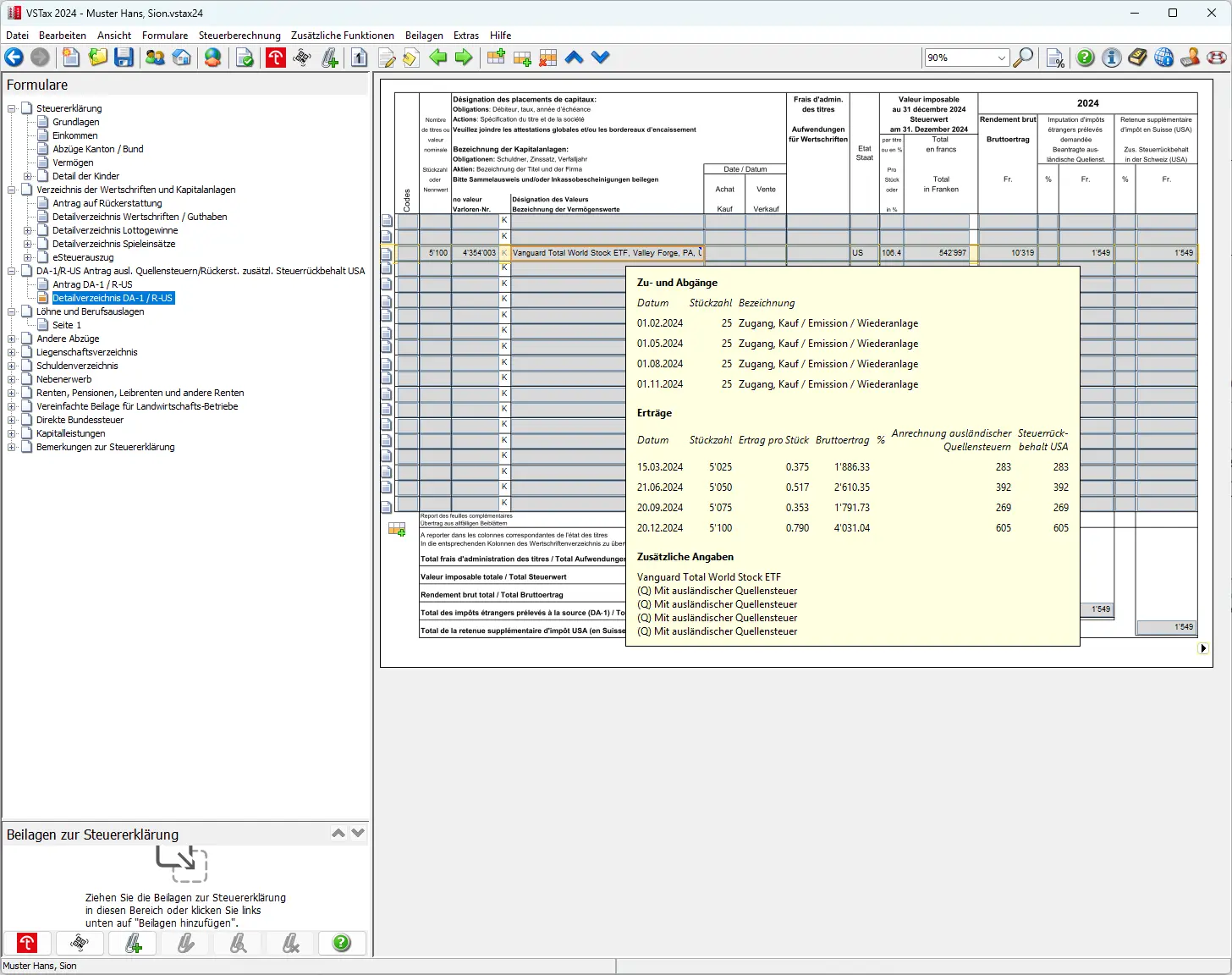The image size is (1232, 975).
Task: Click the house icon in the toolbar
Action: pos(182,58)
